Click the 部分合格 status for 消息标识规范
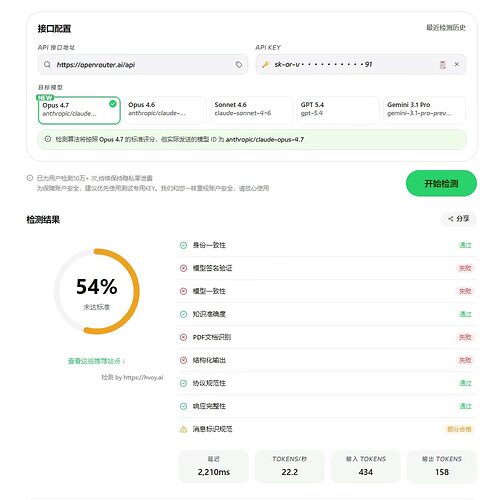This screenshot has height=500, width=485. [x=459, y=429]
